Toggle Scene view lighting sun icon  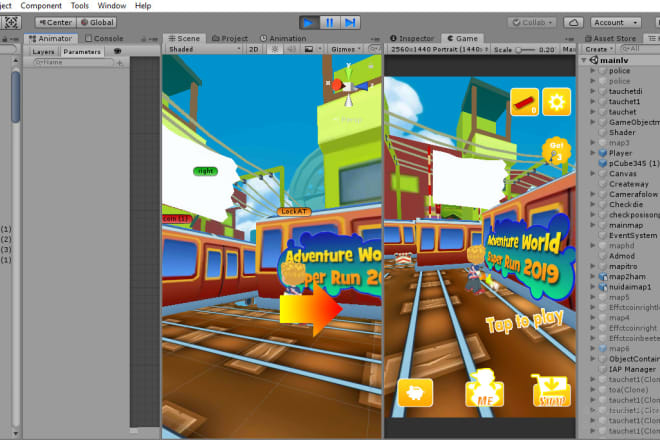275,49
